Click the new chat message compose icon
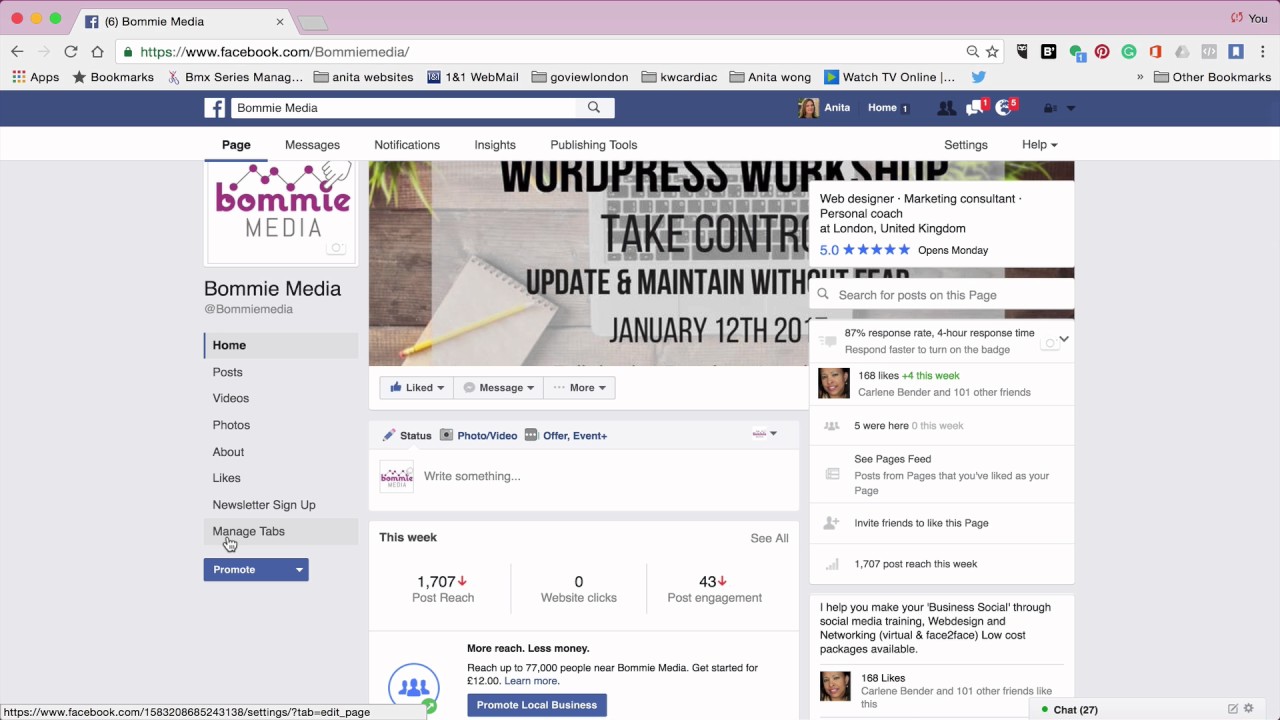Image resolution: width=1280 pixels, height=720 pixels. point(1233,709)
